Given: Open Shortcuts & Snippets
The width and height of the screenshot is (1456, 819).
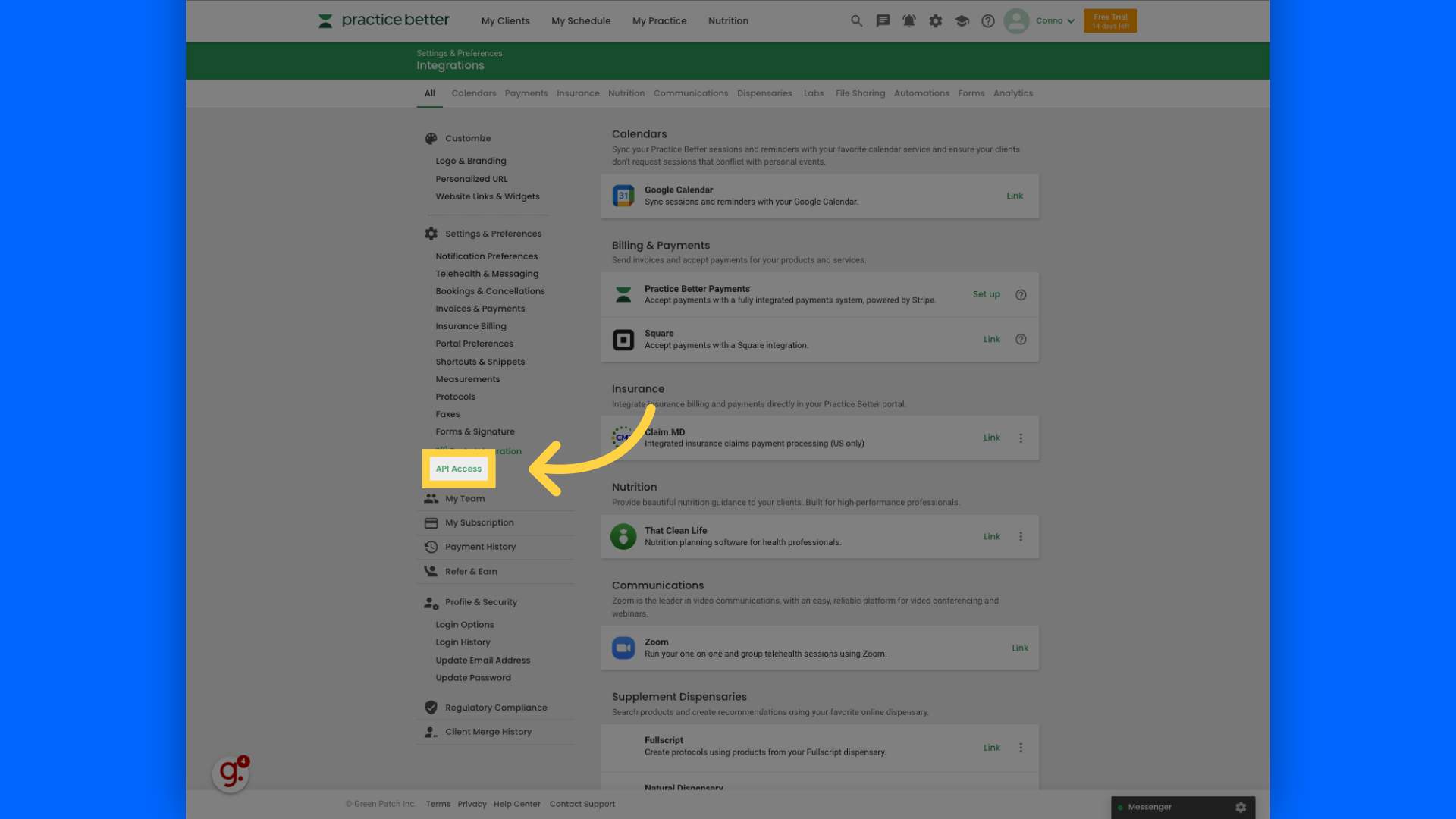Looking at the screenshot, I should [480, 362].
